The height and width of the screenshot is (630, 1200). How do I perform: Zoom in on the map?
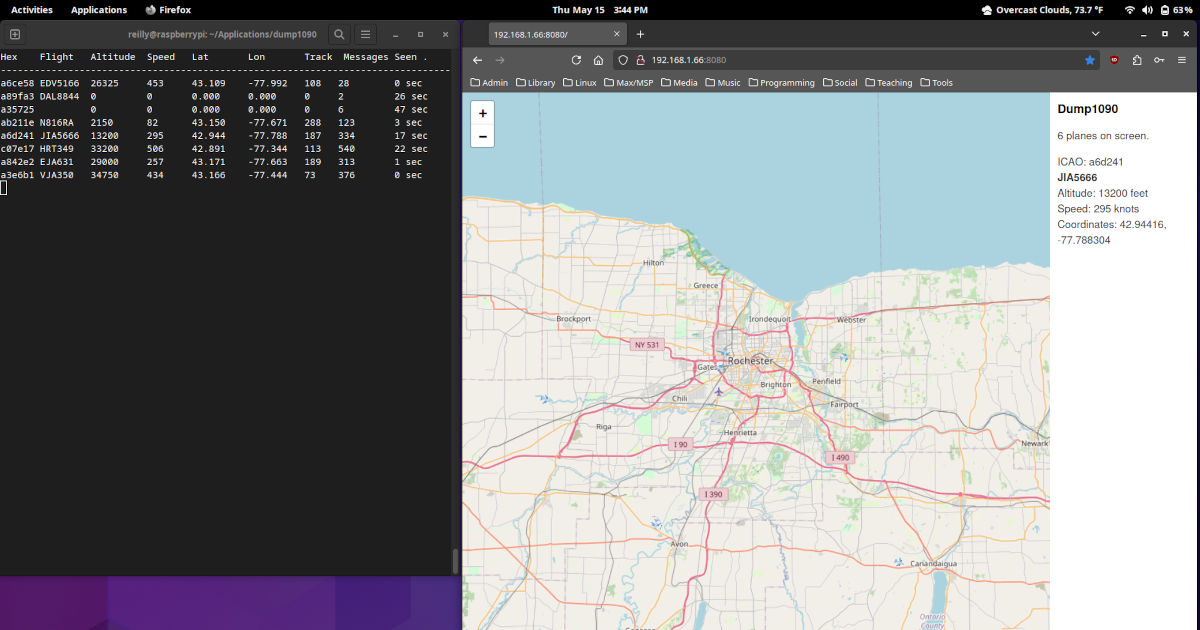point(482,114)
